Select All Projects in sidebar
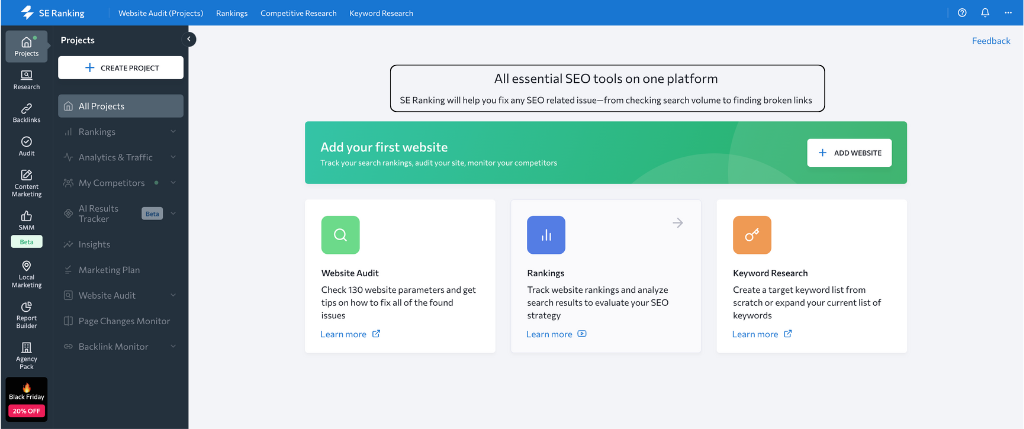The image size is (1024, 429). [x=121, y=106]
